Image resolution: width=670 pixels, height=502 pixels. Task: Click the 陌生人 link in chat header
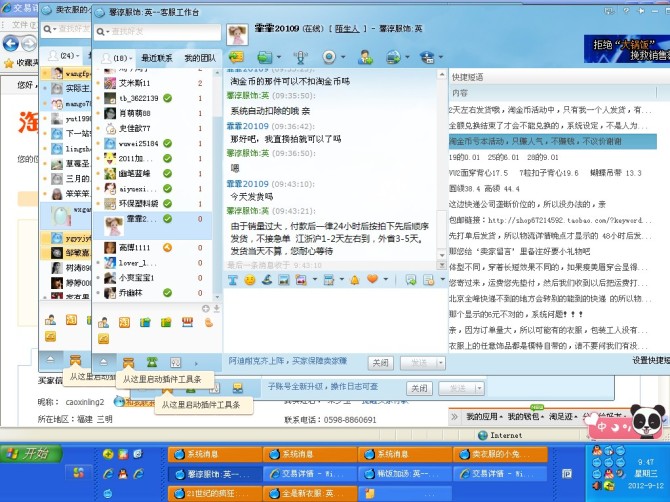point(347,29)
